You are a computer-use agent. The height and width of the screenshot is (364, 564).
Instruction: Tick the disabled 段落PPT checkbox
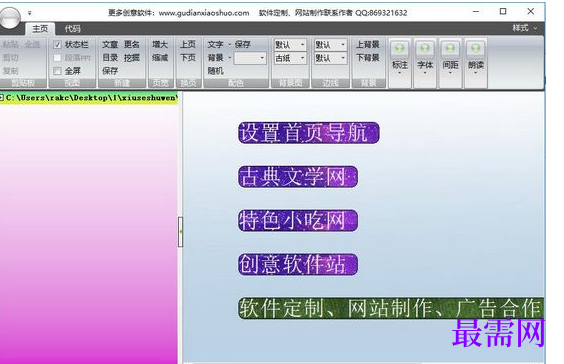tap(57, 58)
